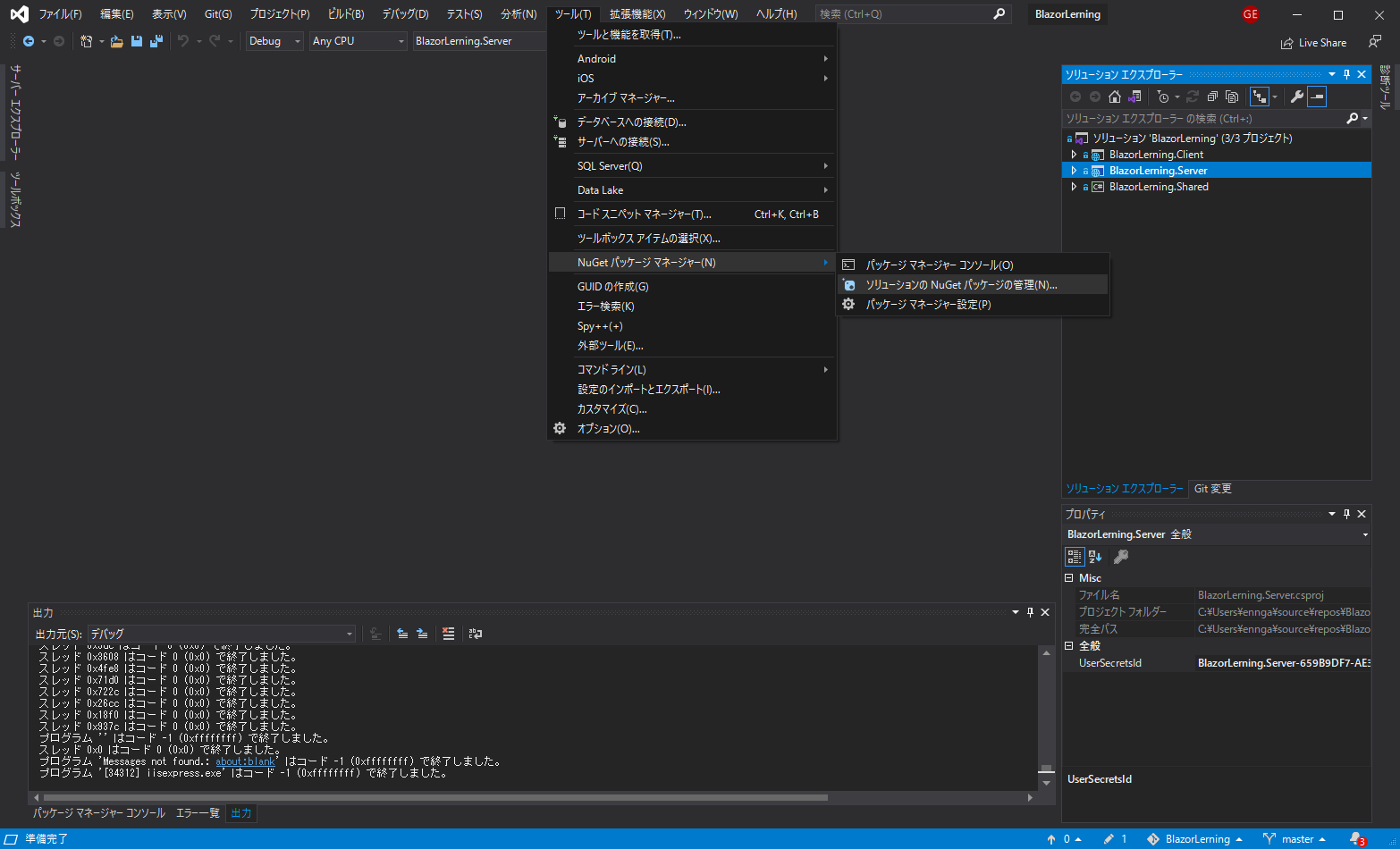Click the Save All double-disk icon
Viewport: 1400px width, 849px height.
pyautogui.click(x=156, y=41)
